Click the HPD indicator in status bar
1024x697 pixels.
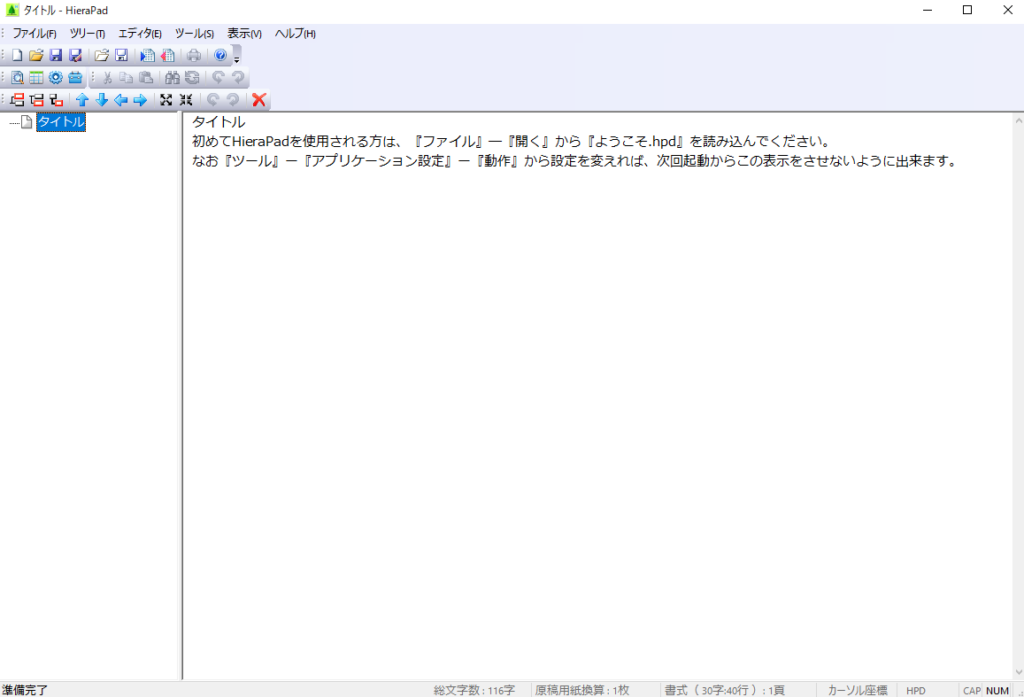click(x=916, y=690)
